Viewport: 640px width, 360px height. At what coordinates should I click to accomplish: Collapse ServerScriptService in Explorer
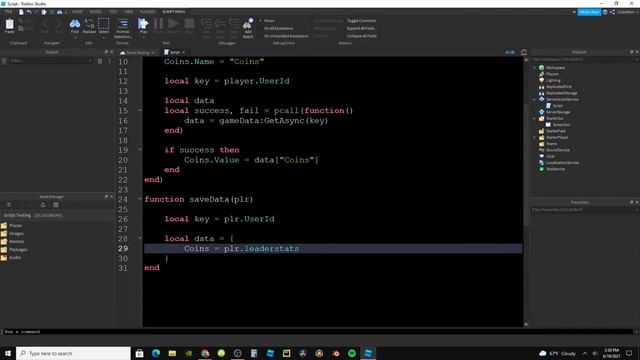point(535,99)
